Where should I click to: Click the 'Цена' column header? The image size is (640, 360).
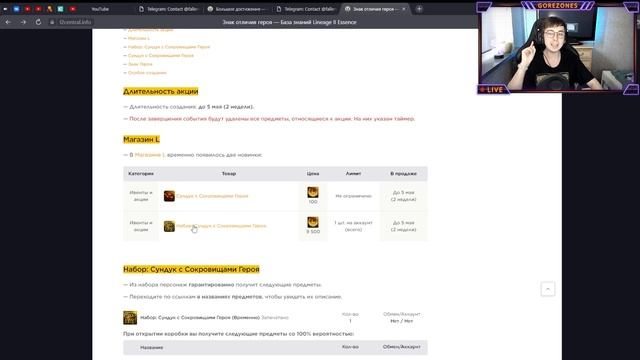pyautogui.click(x=313, y=173)
